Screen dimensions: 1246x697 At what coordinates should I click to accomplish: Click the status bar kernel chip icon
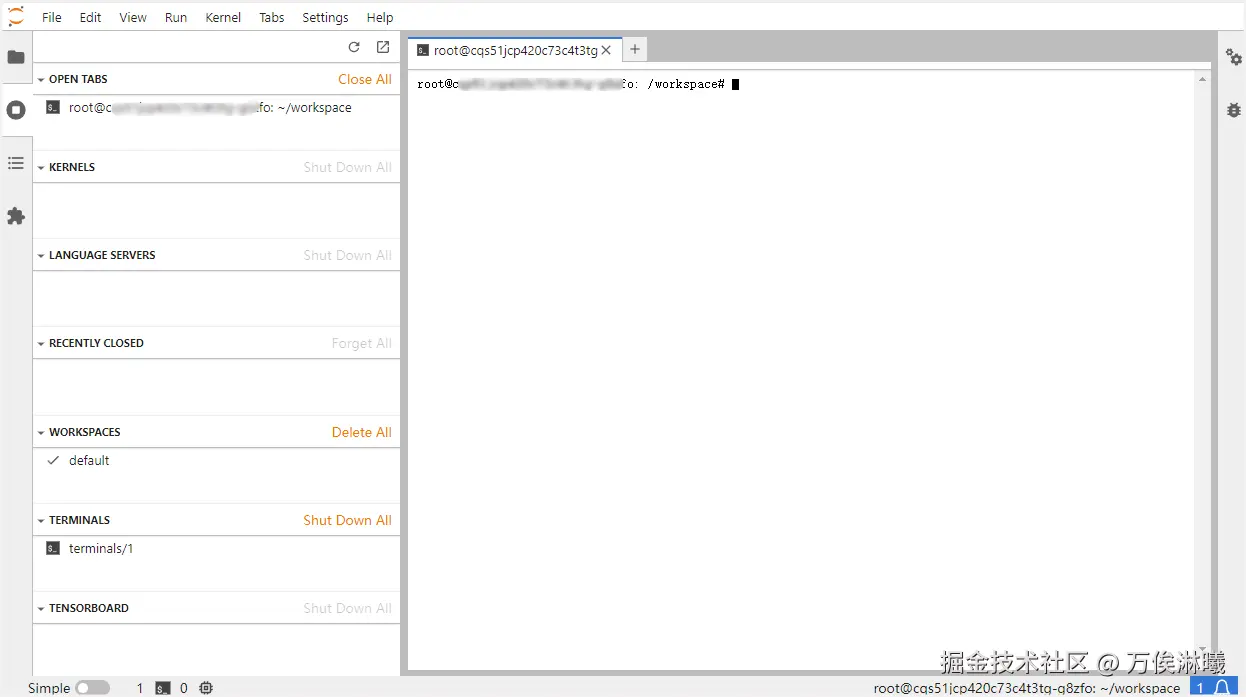pos(206,688)
